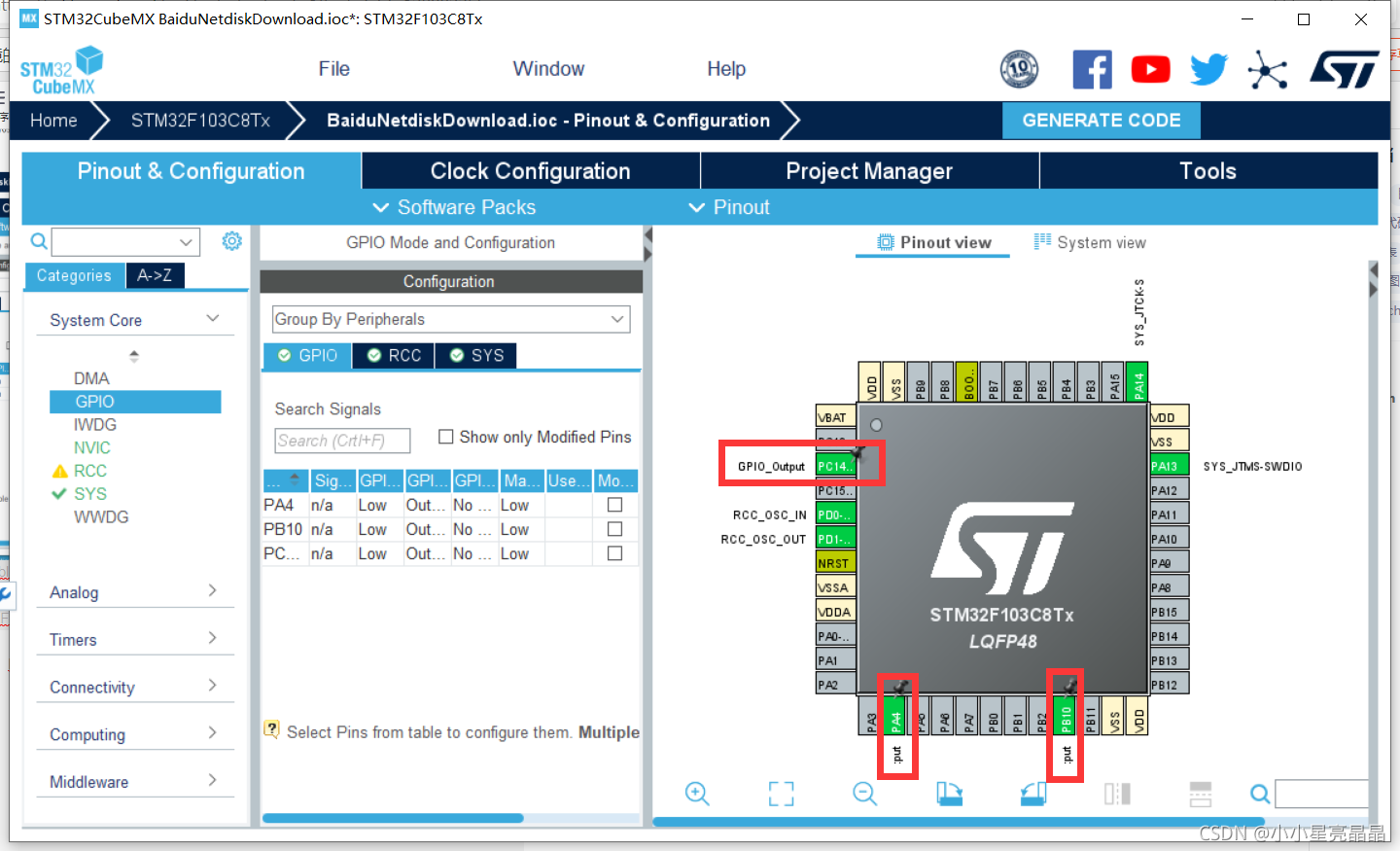The width and height of the screenshot is (1400, 851).
Task: Toggle horizontal split view icon
Action: (1201, 794)
